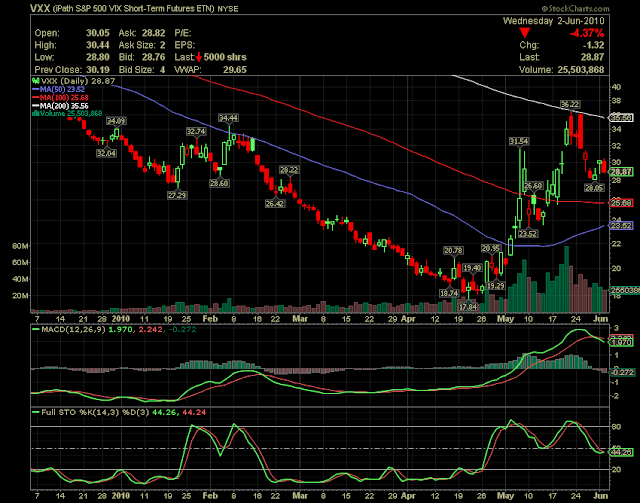Click the StockCharts.com watermark text
Screen dimensions: 640x503
[576, 9]
